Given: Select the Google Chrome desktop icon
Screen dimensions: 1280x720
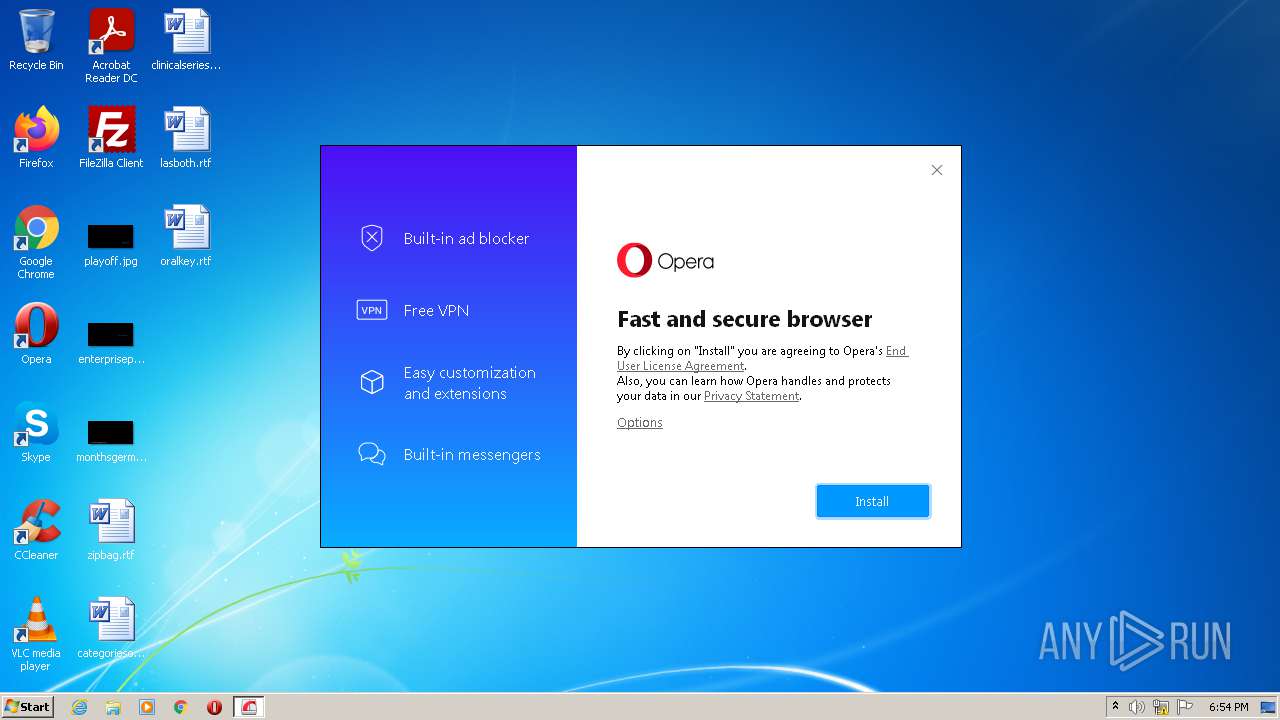Looking at the screenshot, I should click(x=36, y=243).
